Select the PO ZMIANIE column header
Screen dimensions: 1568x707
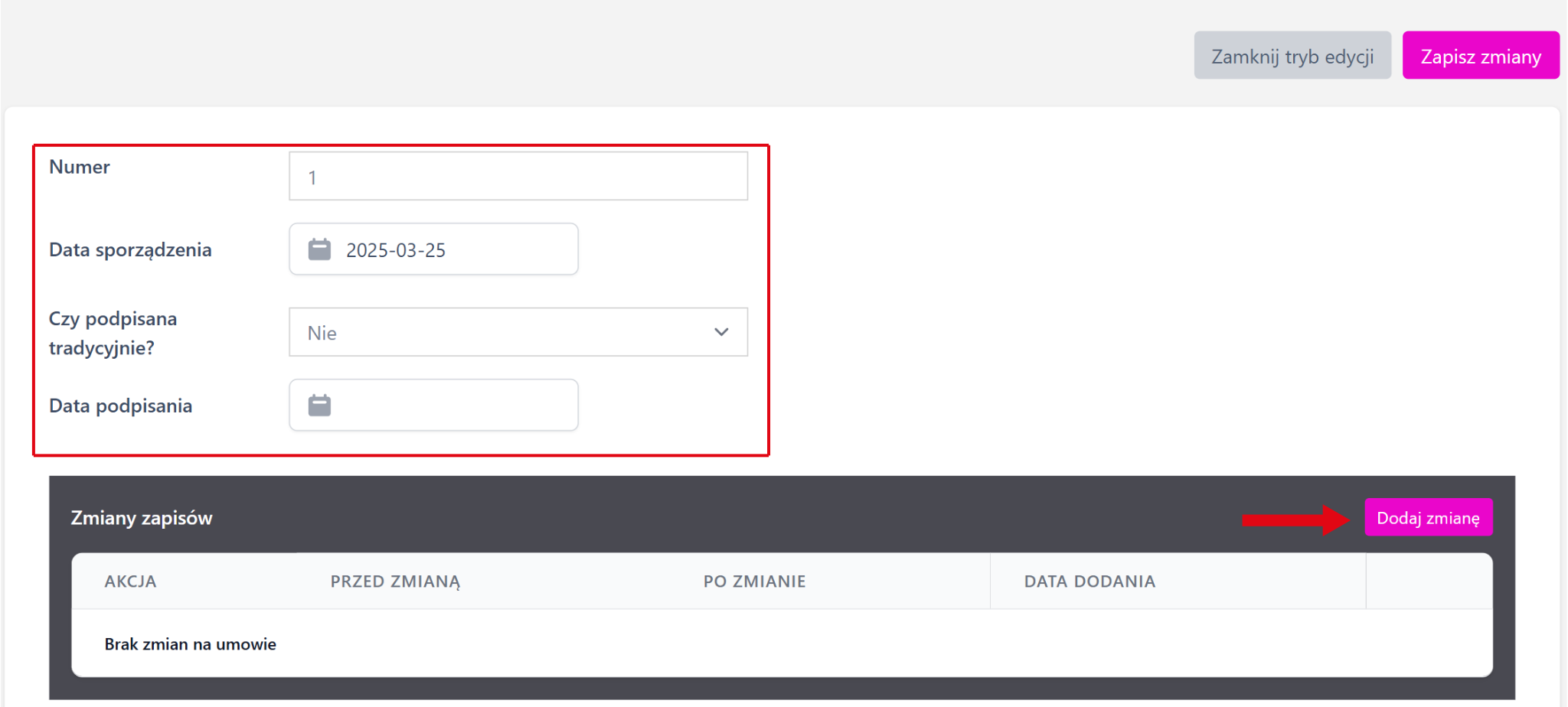754,582
